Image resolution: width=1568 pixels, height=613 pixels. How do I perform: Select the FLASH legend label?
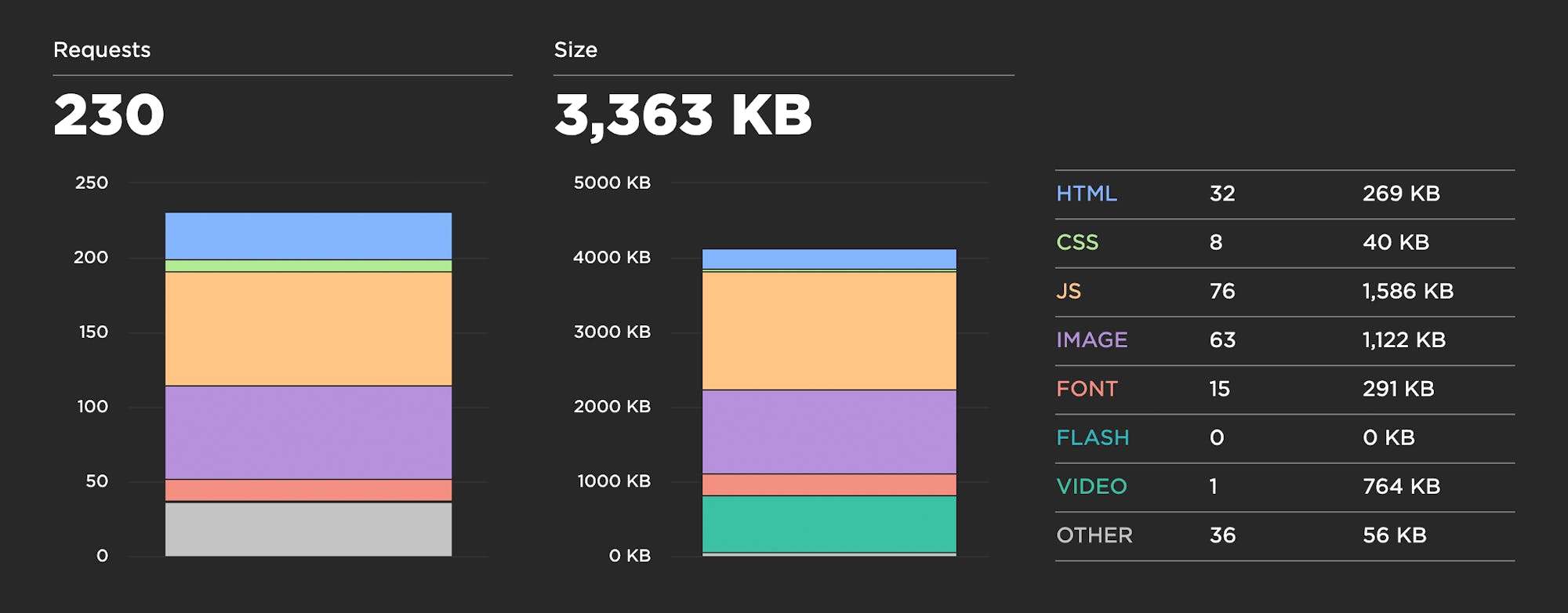(1092, 437)
